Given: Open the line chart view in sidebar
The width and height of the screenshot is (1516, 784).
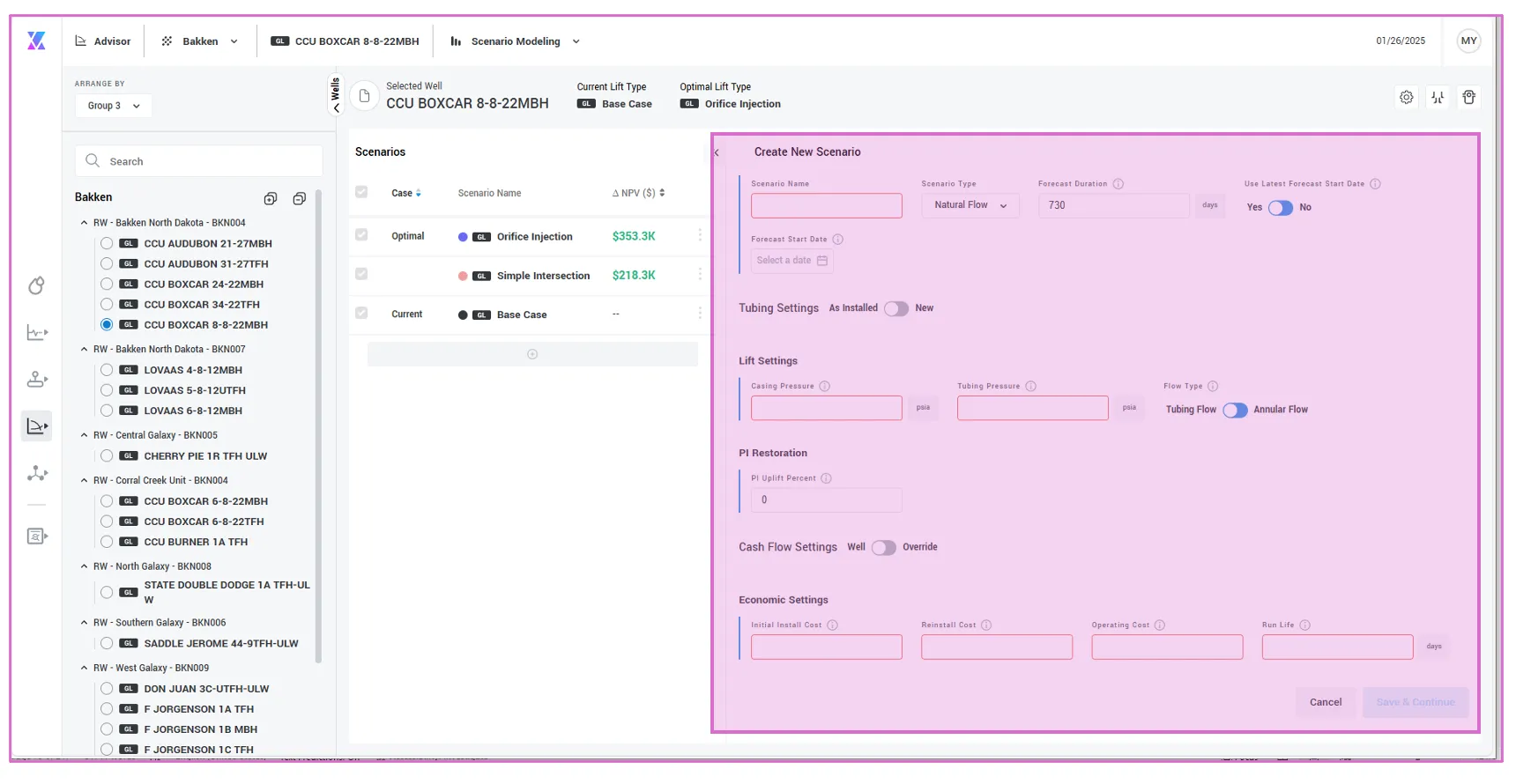Looking at the screenshot, I should point(37,332).
